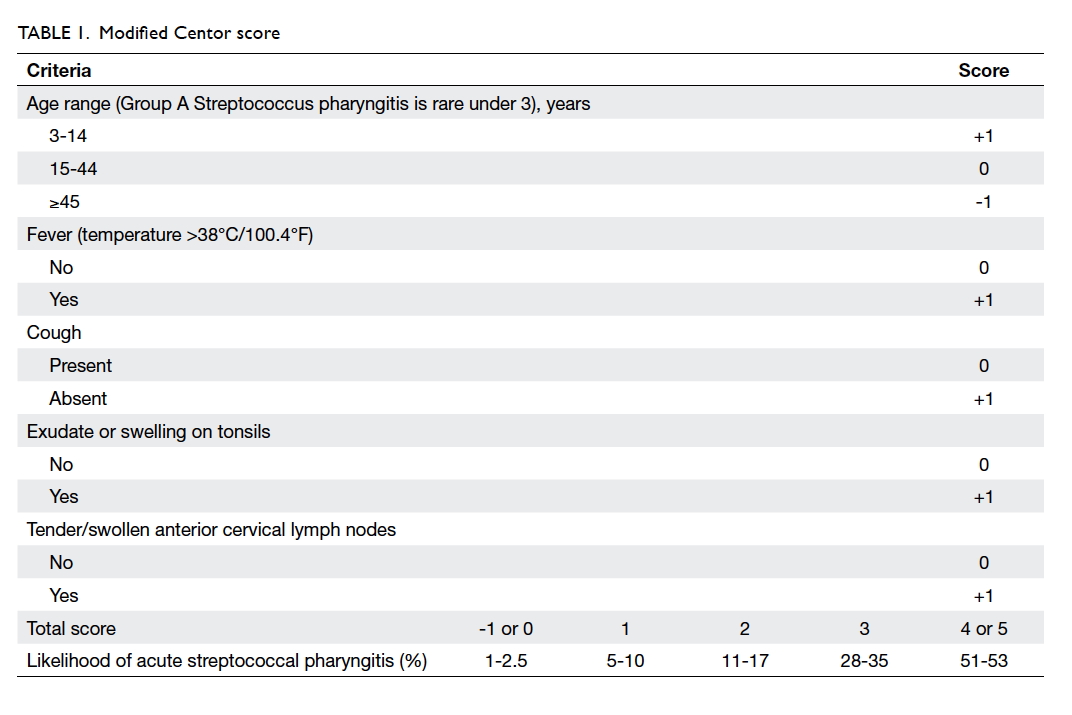Click the 51-53 likelihood value
The height and width of the screenshot is (715, 1072).
(984, 660)
